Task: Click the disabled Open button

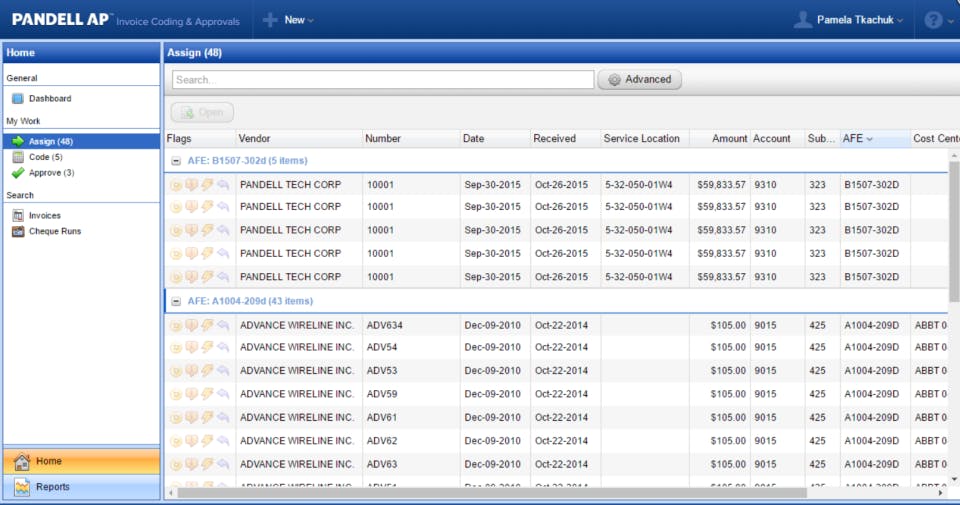Action: pos(202,113)
